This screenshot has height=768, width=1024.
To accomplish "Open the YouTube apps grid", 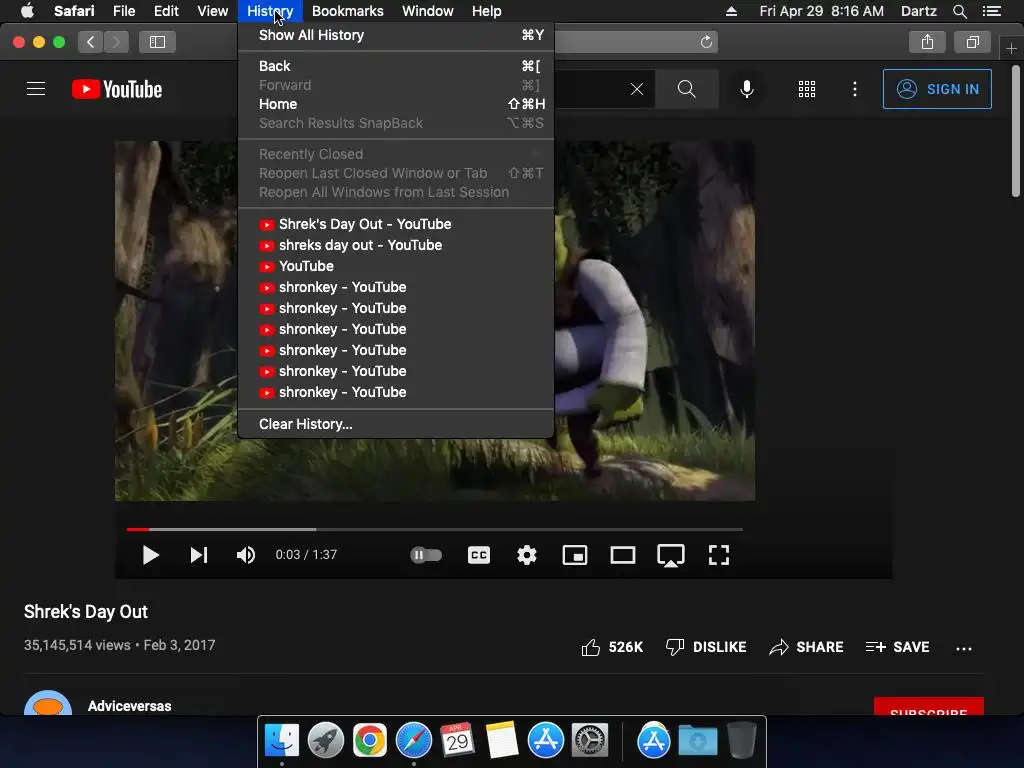I will [807, 89].
